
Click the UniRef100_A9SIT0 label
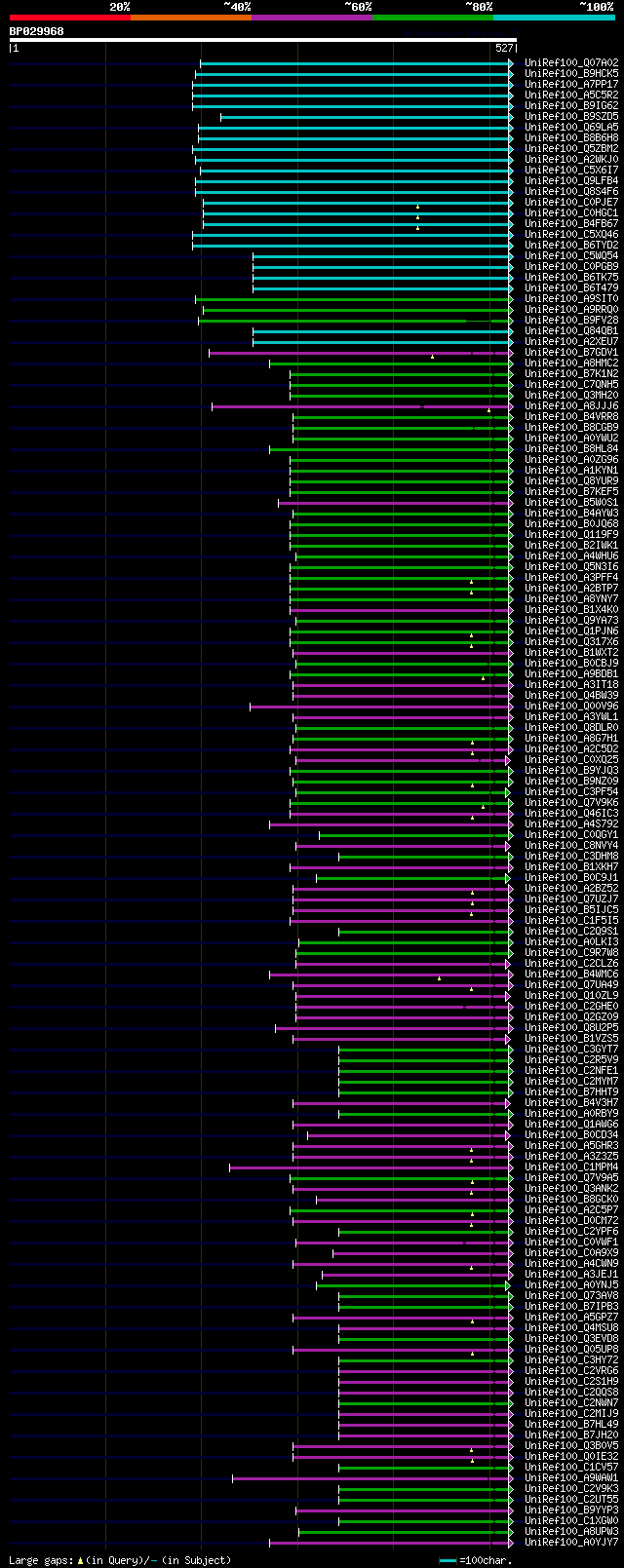tap(571, 299)
